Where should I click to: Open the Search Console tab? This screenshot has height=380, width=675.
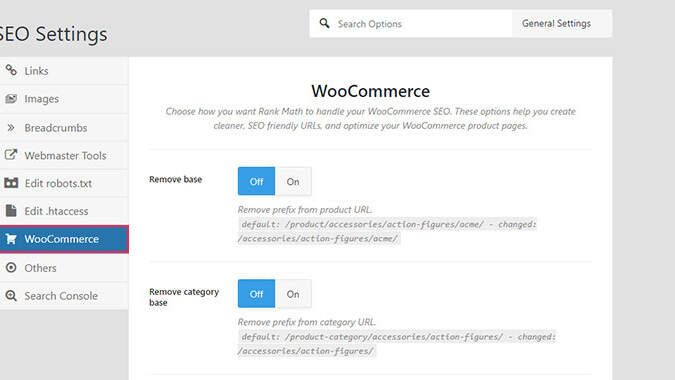point(64,296)
